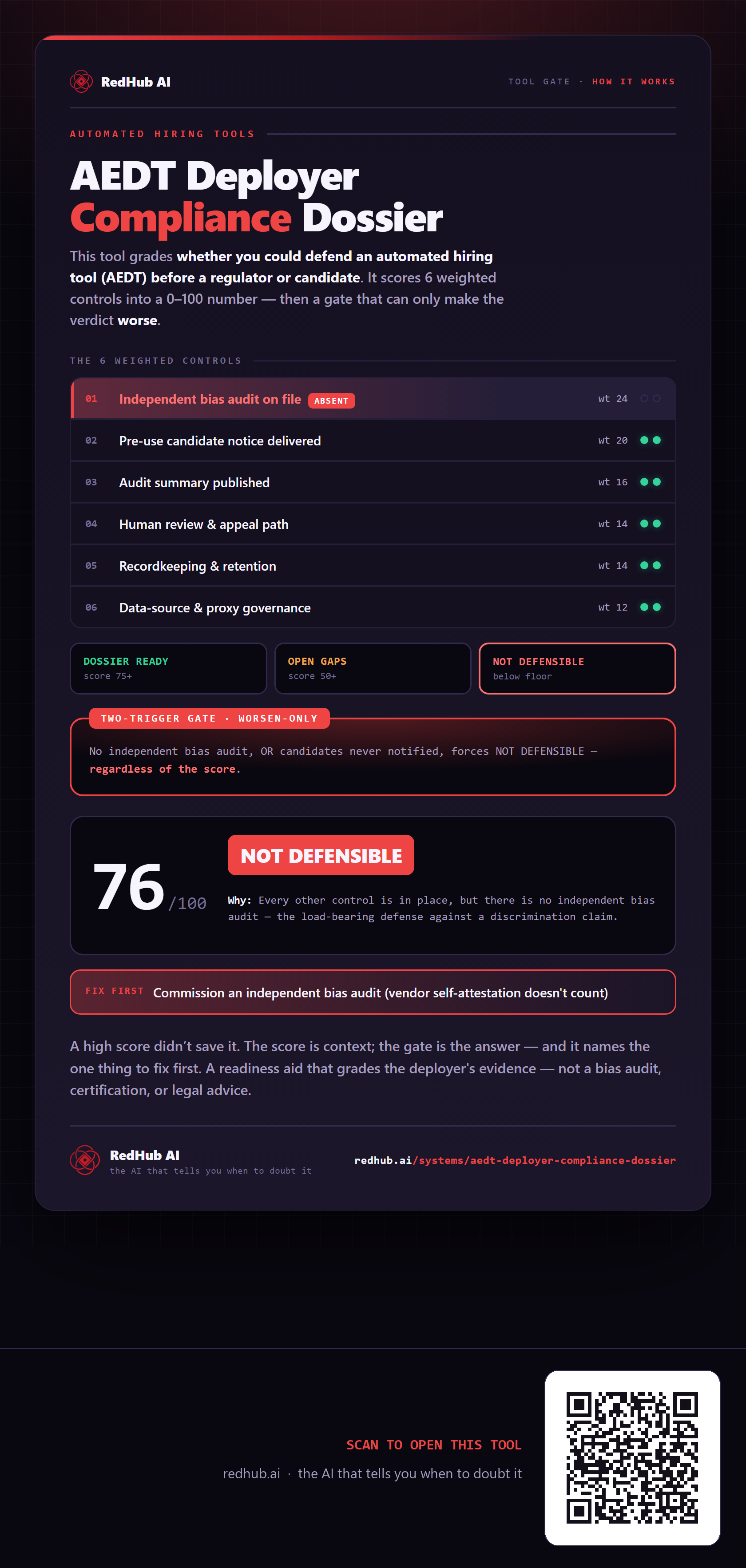Select the OPEN GAPS verdict card

[373, 668]
